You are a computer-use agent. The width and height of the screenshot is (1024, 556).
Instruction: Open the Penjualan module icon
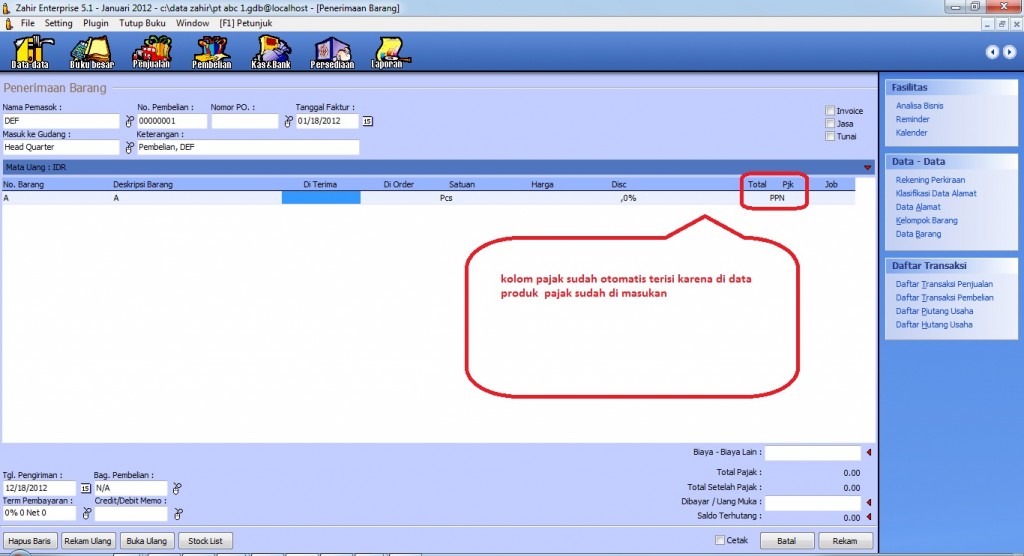pyautogui.click(x=151, y=50)
